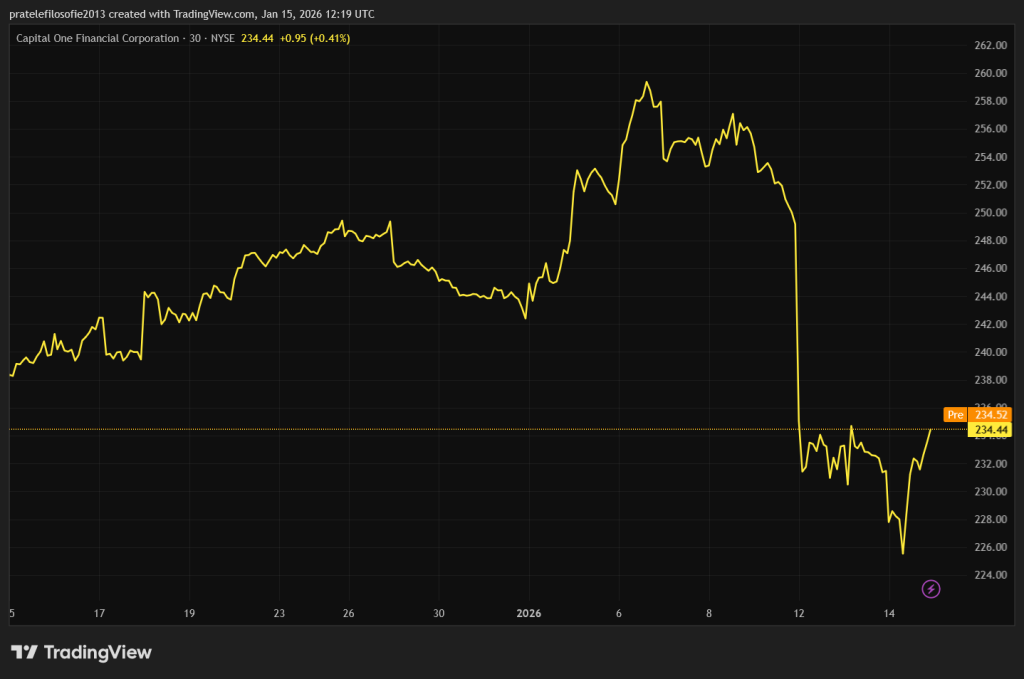The image size is (1024, 679).
Task: Click the 12 date label on time axis
Action: (798, 613)
